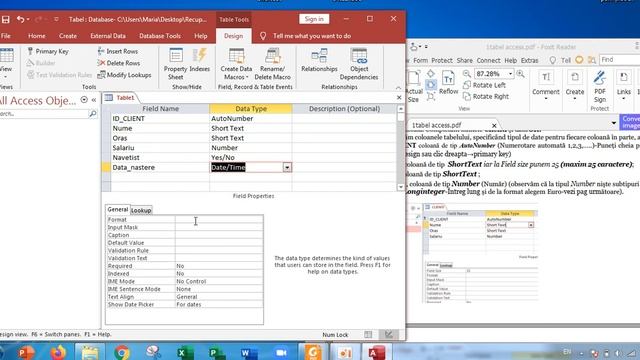Image resolution: width=640 pixels, height=360 pixels.
Task: Select the General properties tab
Action: point(118,209)
